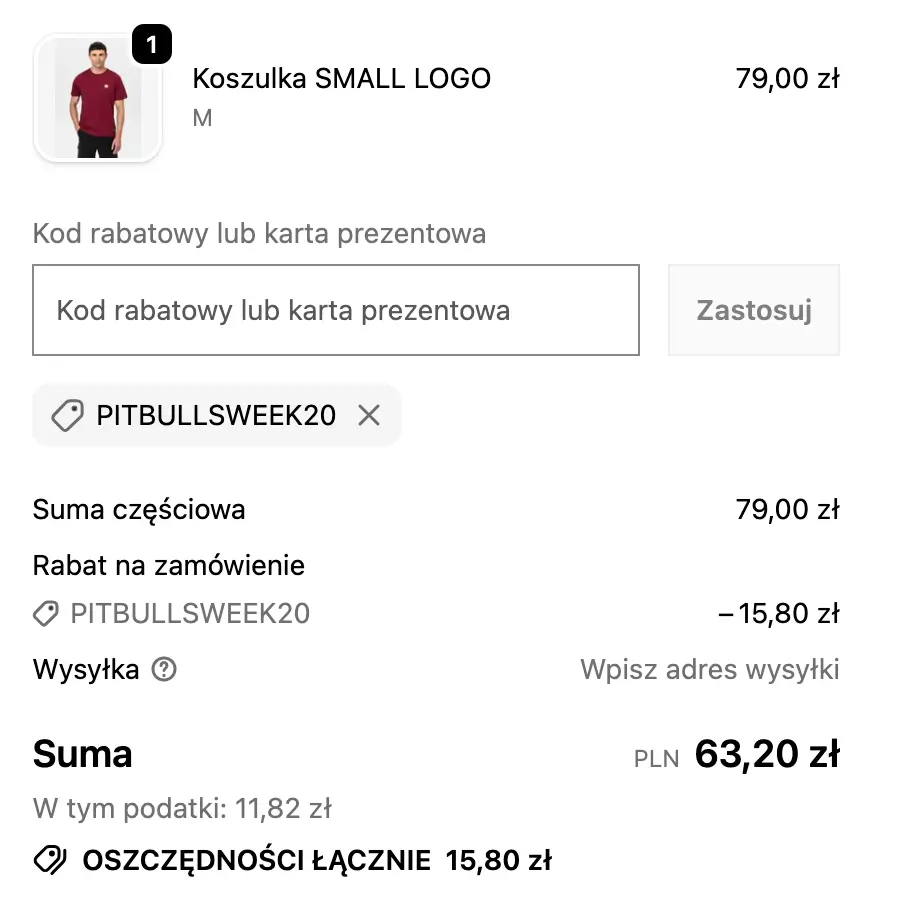Expand the Rabat na zamówienie entry
Screen dimensions: 904x904
pos(169,565)
